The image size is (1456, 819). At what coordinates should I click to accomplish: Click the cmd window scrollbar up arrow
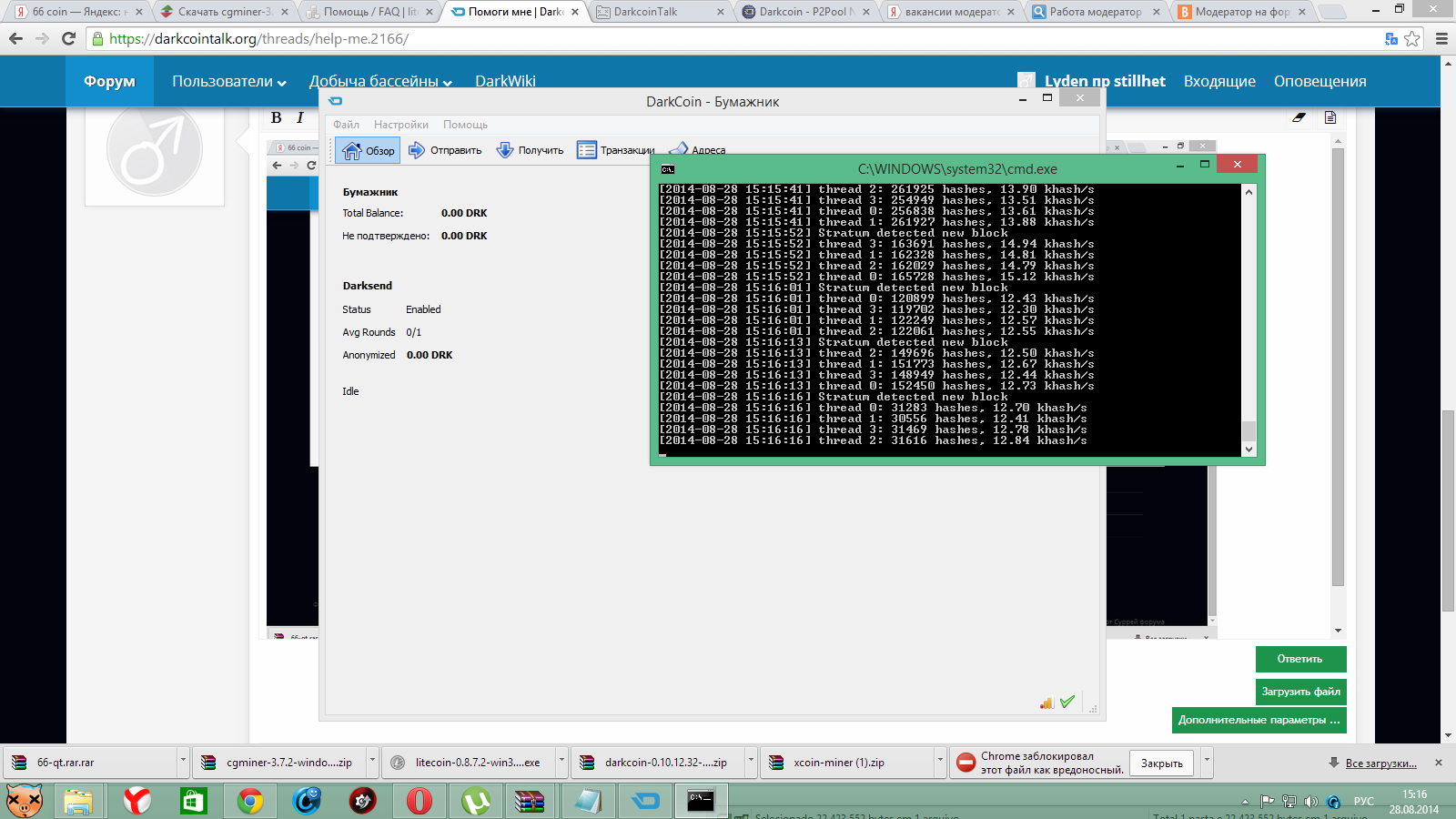click(1249, 191)
